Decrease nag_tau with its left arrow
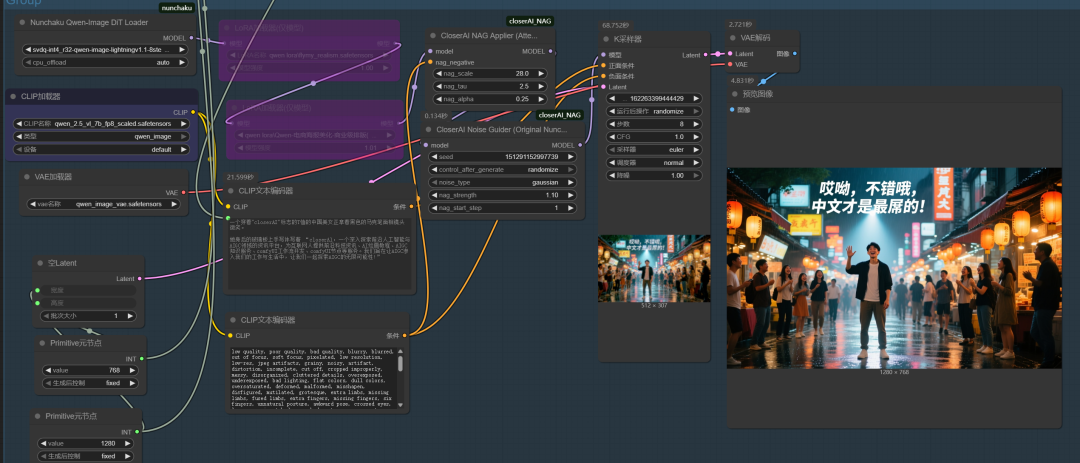This screenshot has width=1080, height=463. tap(439, 86)
